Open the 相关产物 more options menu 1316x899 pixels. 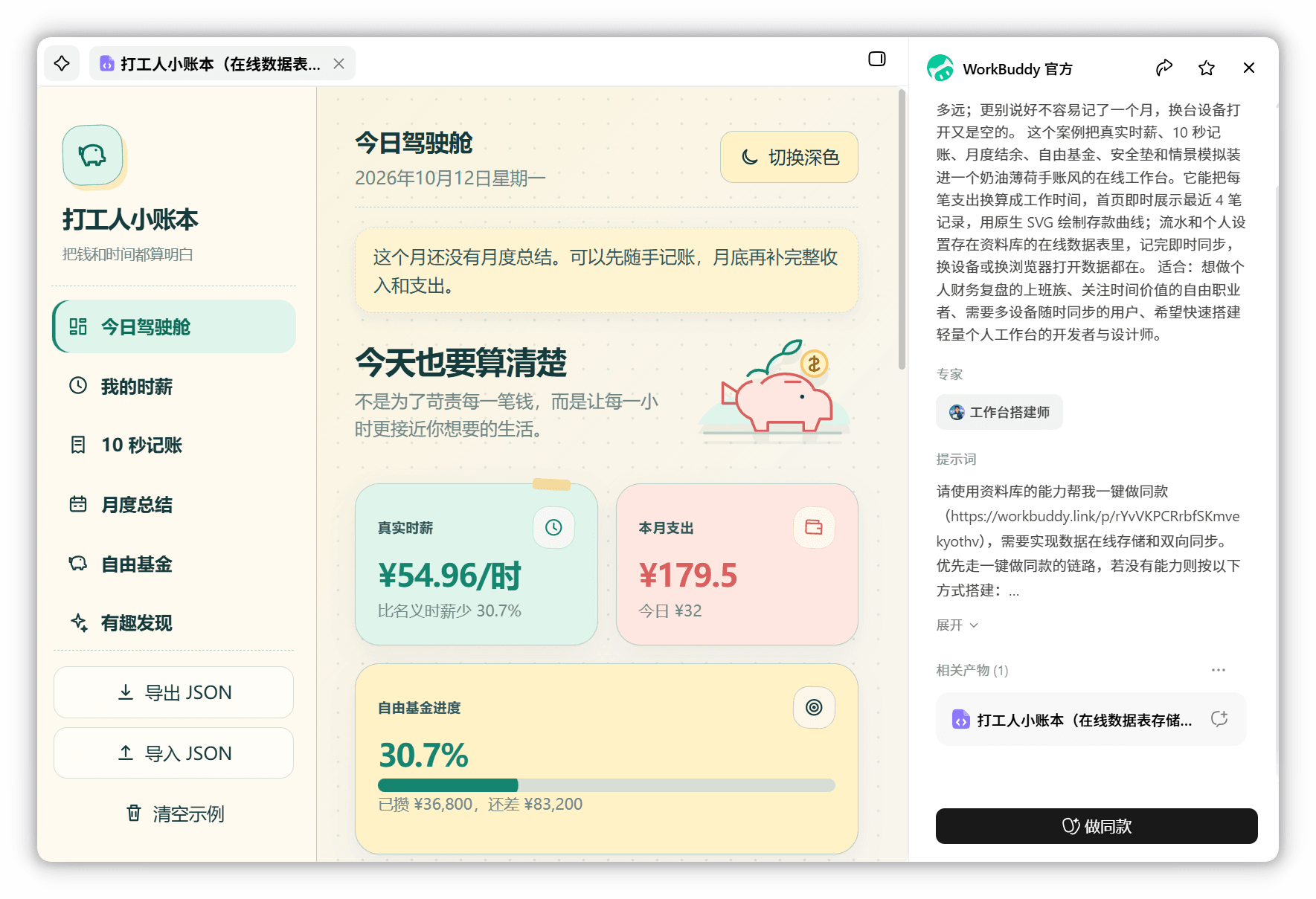[1218, 670]
